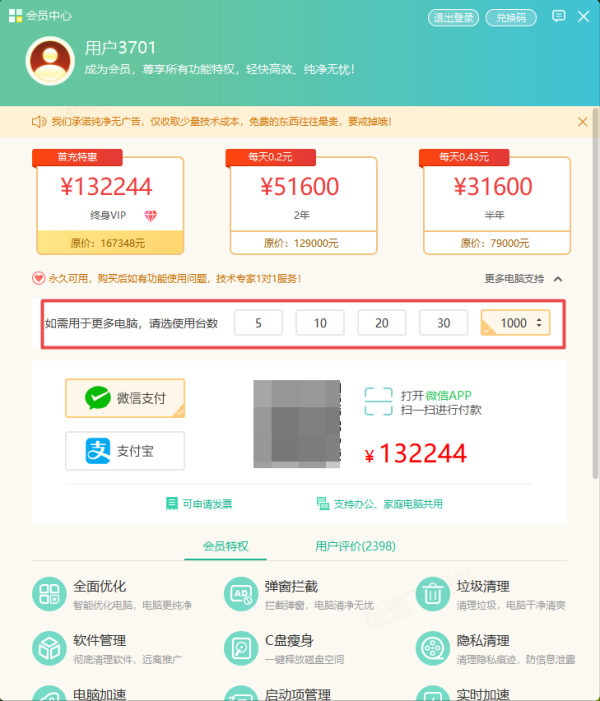Click the 每天0.43元 red ribbon tag

click(464, 157)
